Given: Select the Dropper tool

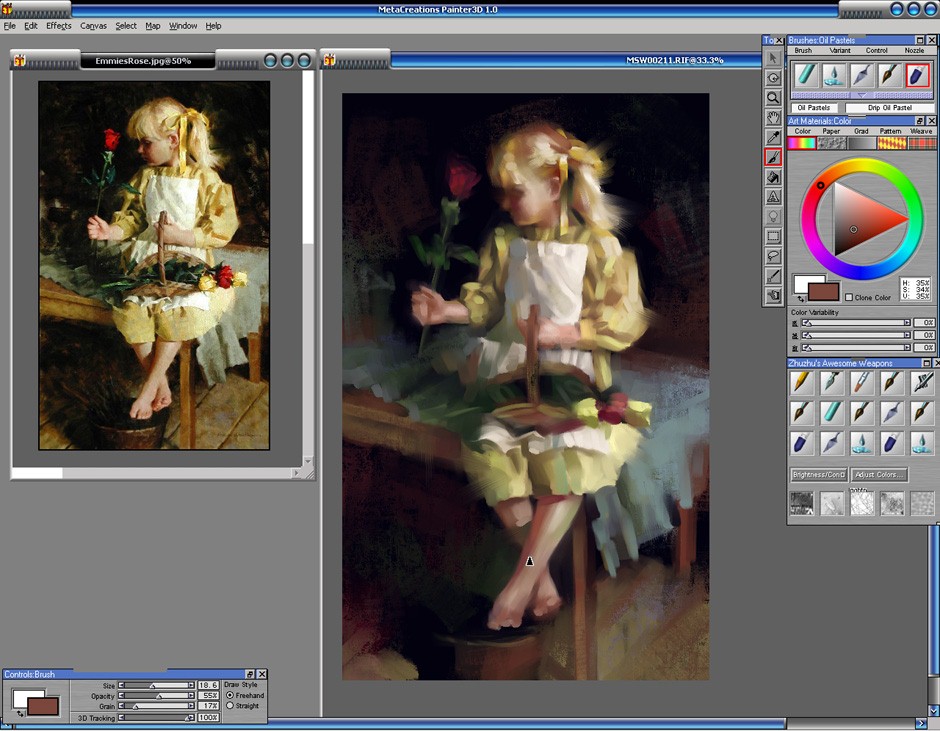Looking at the screenshot, I should click(x=773, y=137).
